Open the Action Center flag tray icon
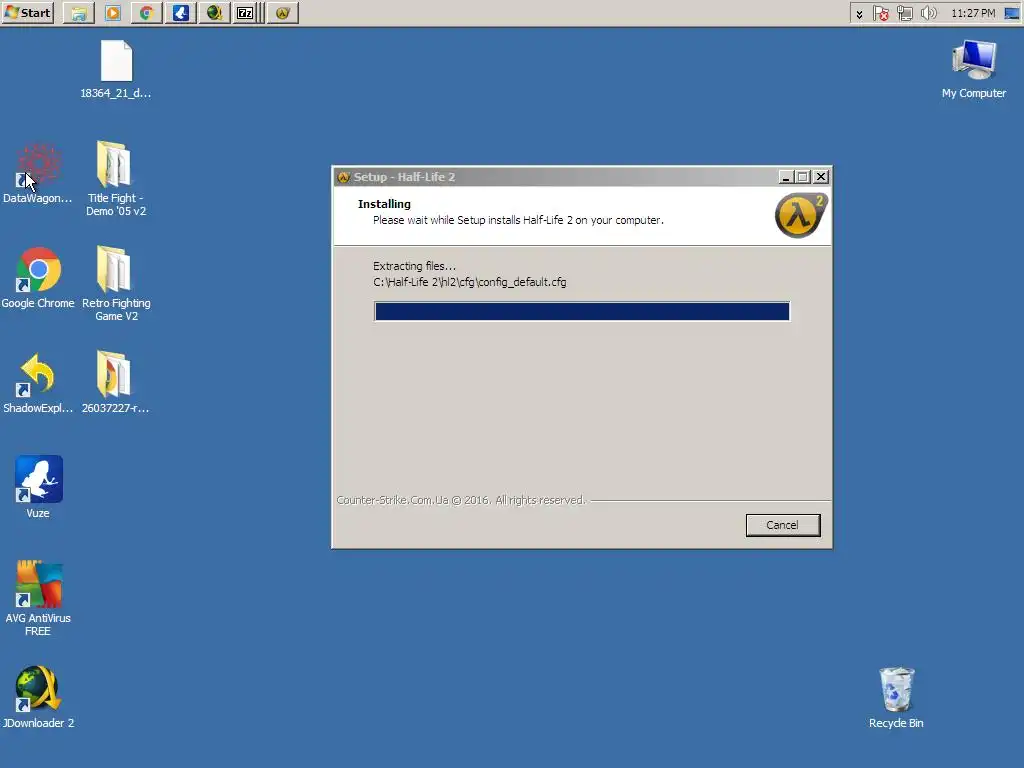This screenshot has height=768, width=1024. tap(880, 13)
